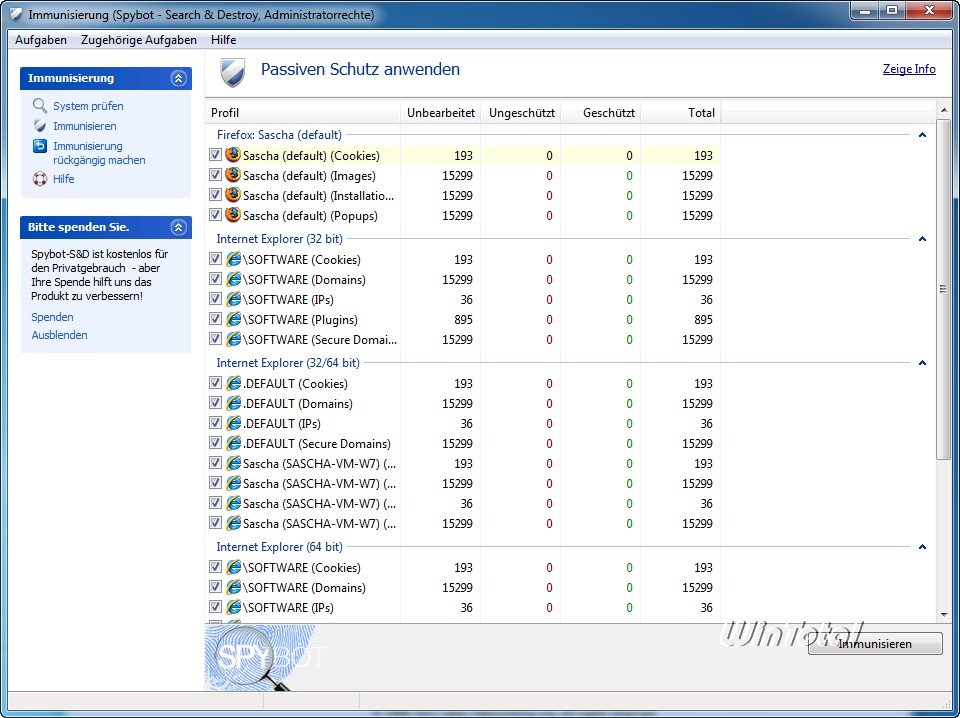Click the undo icon for Immunisierung rückgängig machen
Image resolution: width=960 pixels, height=718 pixels.
tap(40, 146)
